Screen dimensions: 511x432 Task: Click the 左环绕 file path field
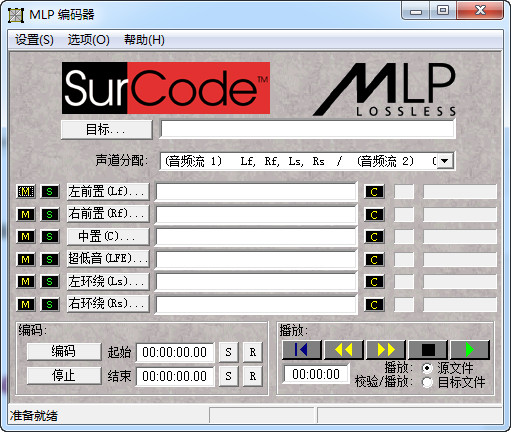256,282
